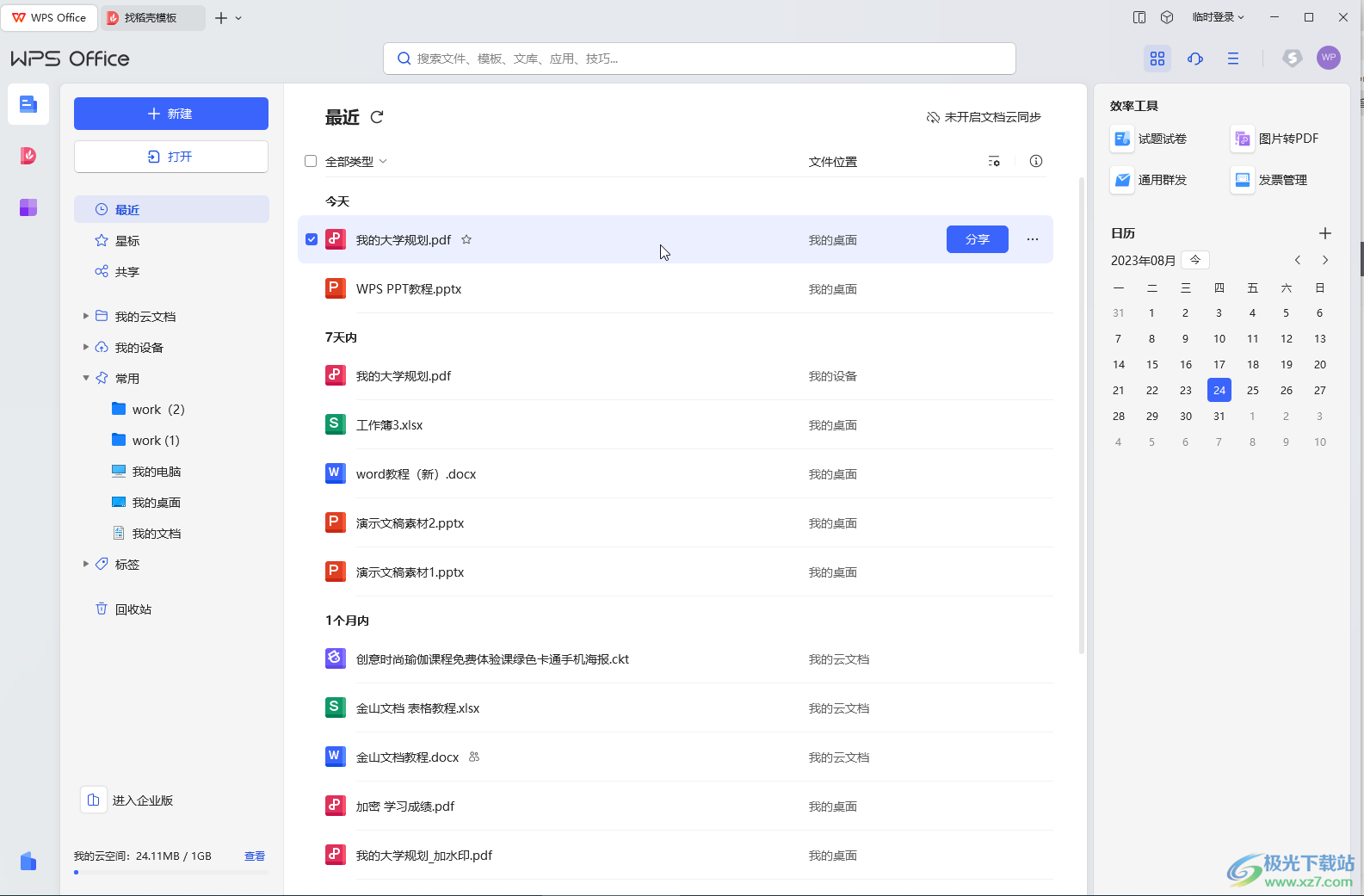Click the blue bottom-left sidebar icon
The image size is (1364, 896).
pos(28,861)
